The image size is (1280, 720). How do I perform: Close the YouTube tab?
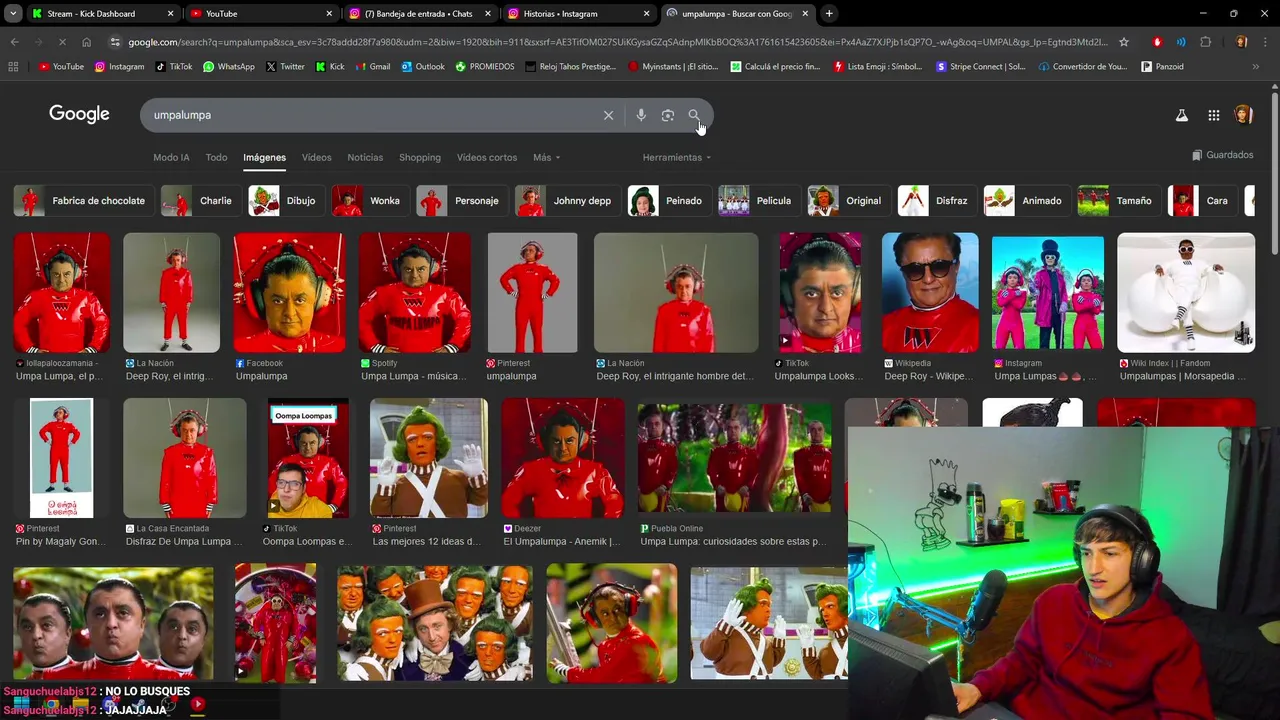click(329, 14)
